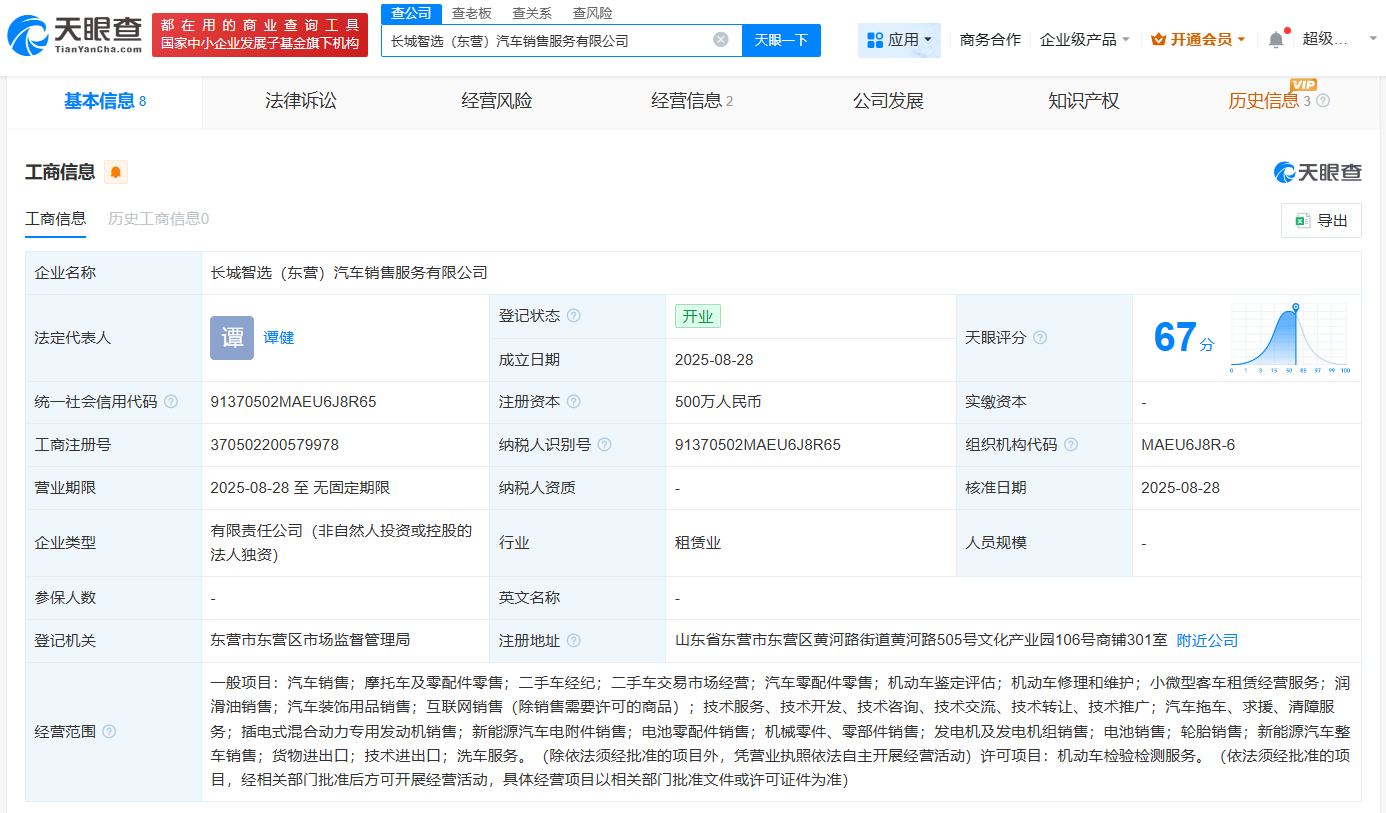The height and width of the screenshot is (813, 1386).
Task: Open the 历史工商信息 tab
Action: pyautogui.click(x=158, y=219)
